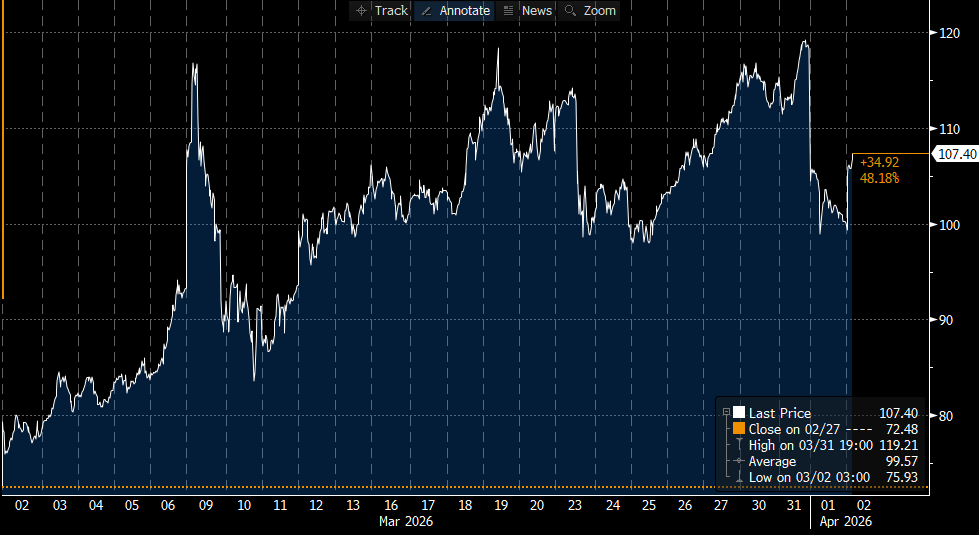Click date 19 on the x-axis

pyautogui.click(x=501, y=506)
